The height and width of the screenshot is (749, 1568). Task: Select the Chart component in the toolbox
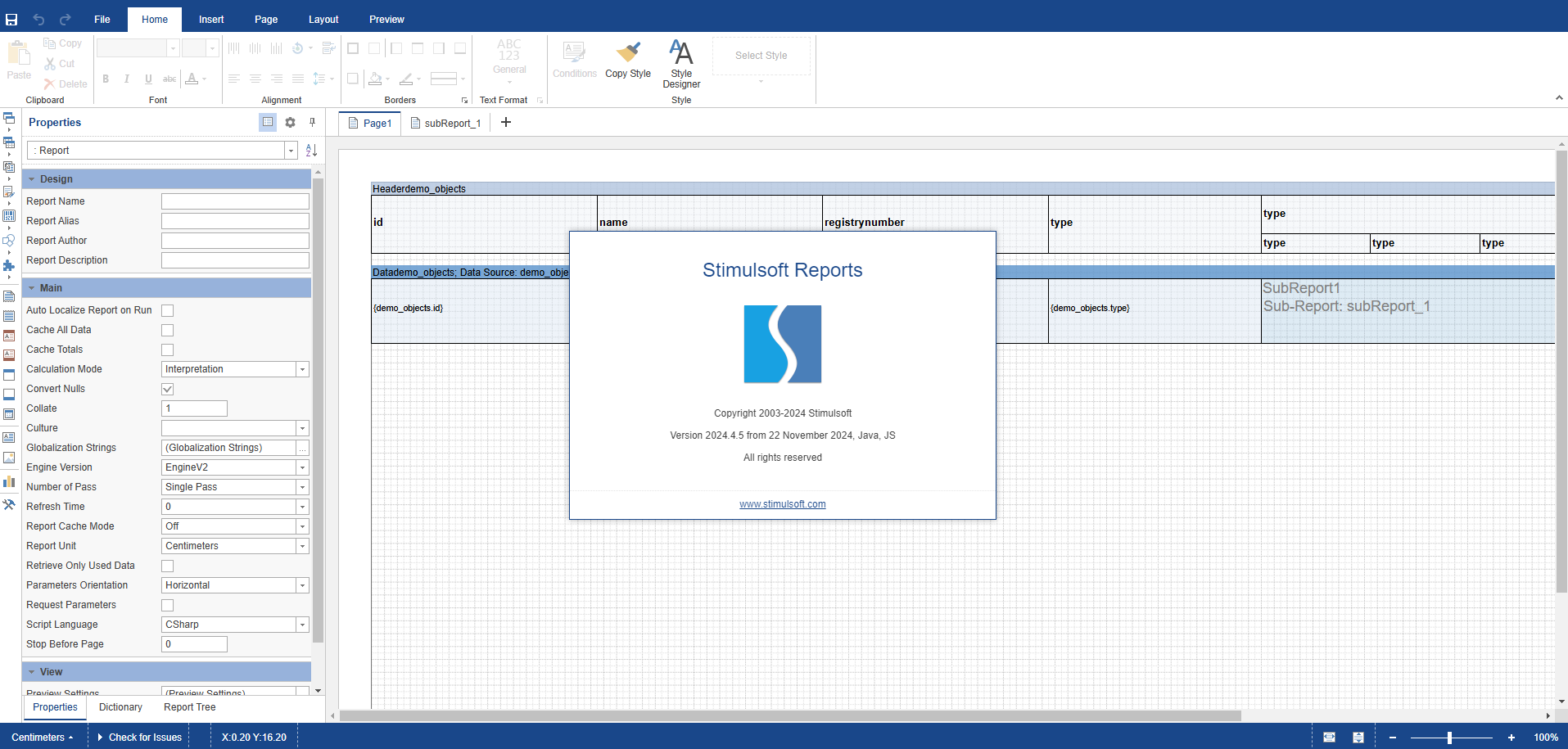click(9, 481)
